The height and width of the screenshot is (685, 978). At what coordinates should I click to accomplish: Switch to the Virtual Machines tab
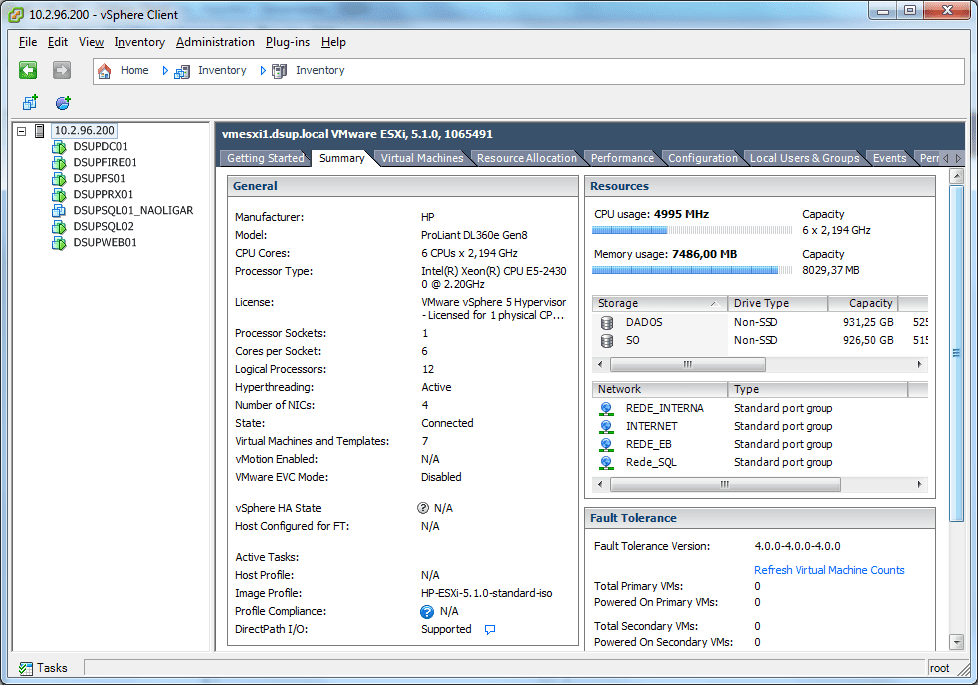(x=422, y=158)
